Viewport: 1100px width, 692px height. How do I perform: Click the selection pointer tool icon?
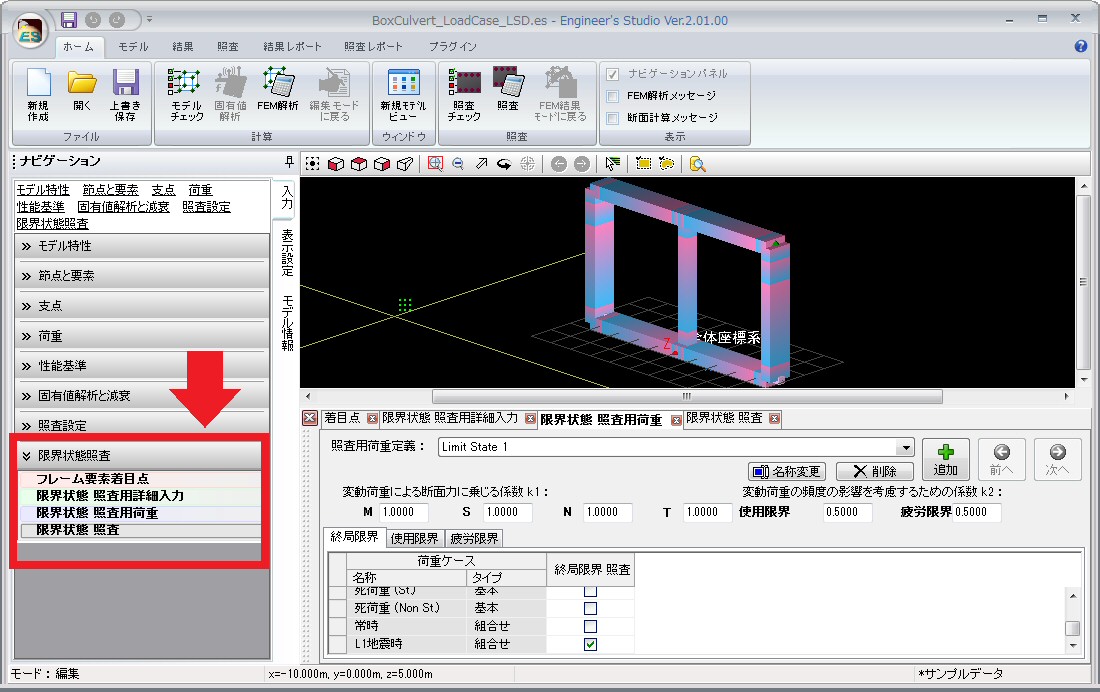point(612,164)
